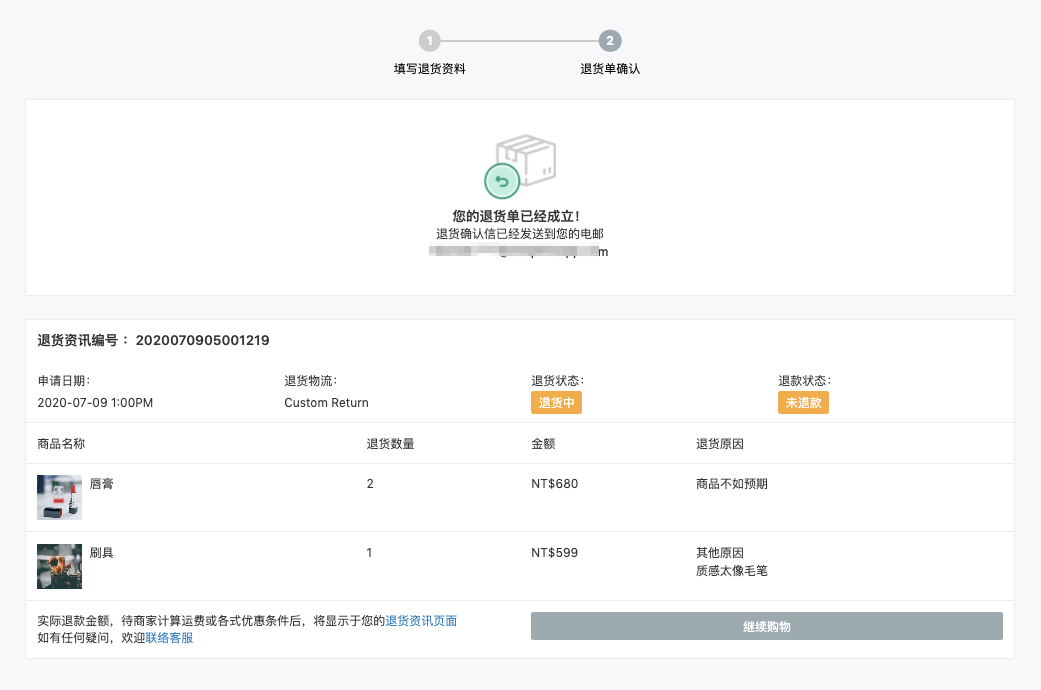Viewport: 1041px width, 690px height.
Task: Open the lipstick product thumbnail
Action: (59, 497)
